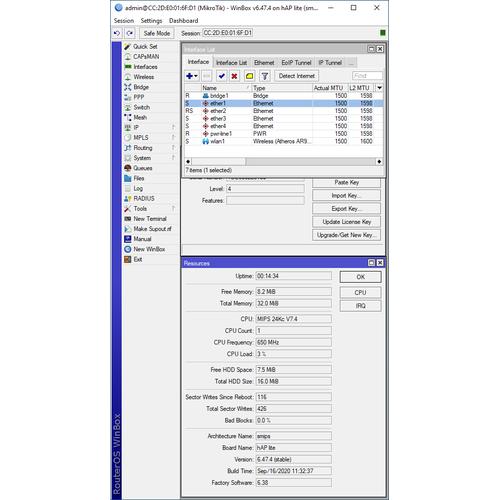Image resolution: width=500 pixels, height=500 pixels.
Task: Select the Interface tab
Action: coord(198,62)
